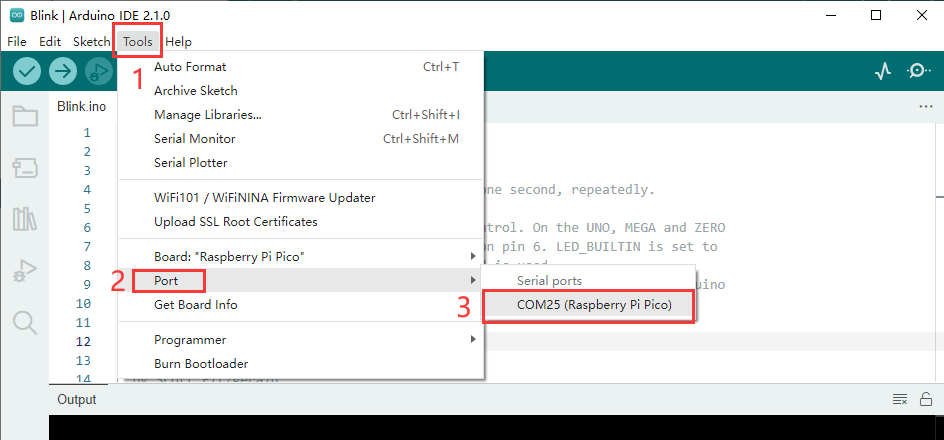Click the black Output console area
This screenshot has width=944, height=440.
point(496,427)
